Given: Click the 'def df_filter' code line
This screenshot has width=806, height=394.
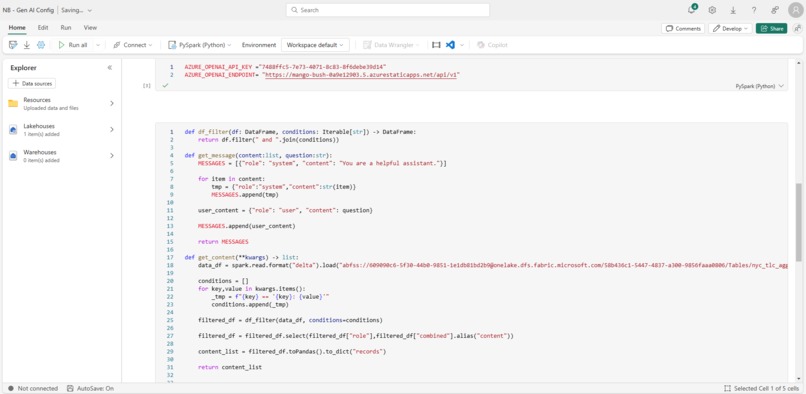Looking at the screenshot, I should pos(300,132).
